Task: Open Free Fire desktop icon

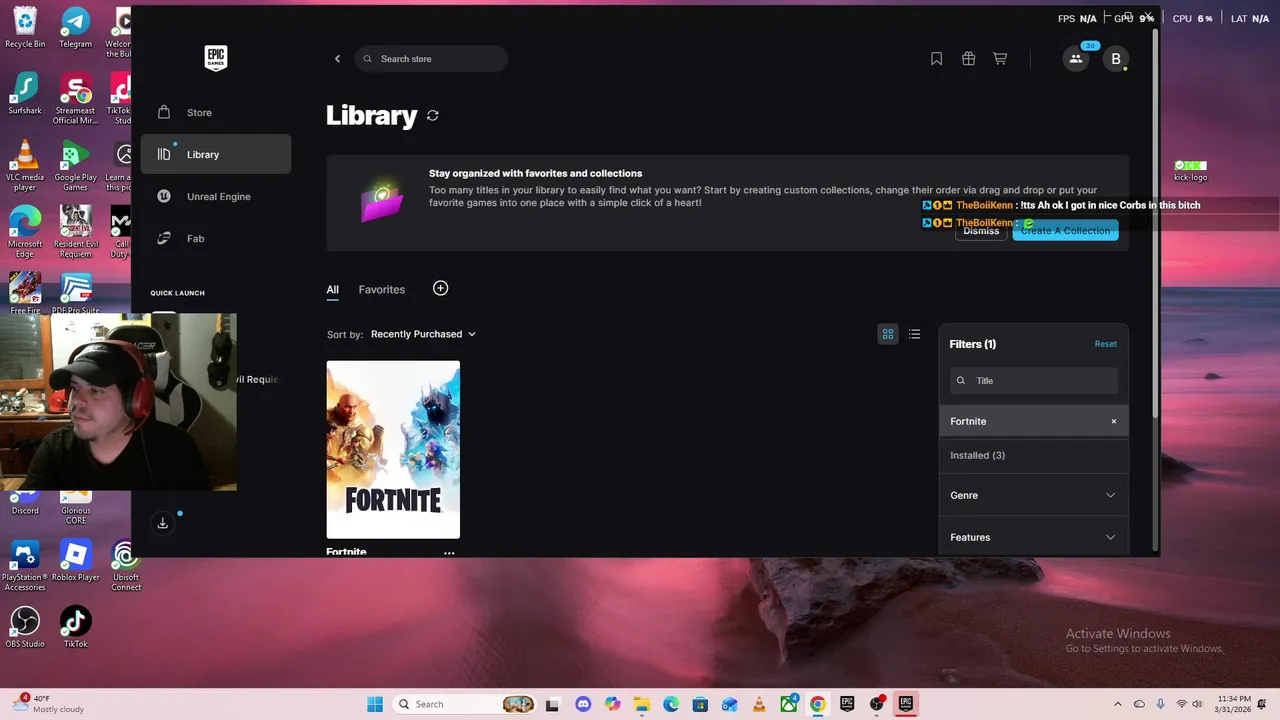Action: [25, 293]
